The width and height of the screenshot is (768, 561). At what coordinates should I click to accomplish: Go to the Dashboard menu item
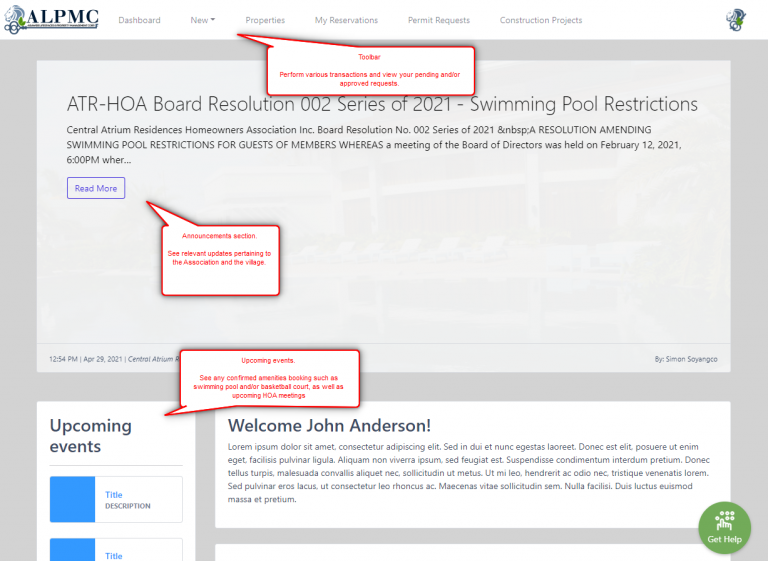click(x=139, y=20)
